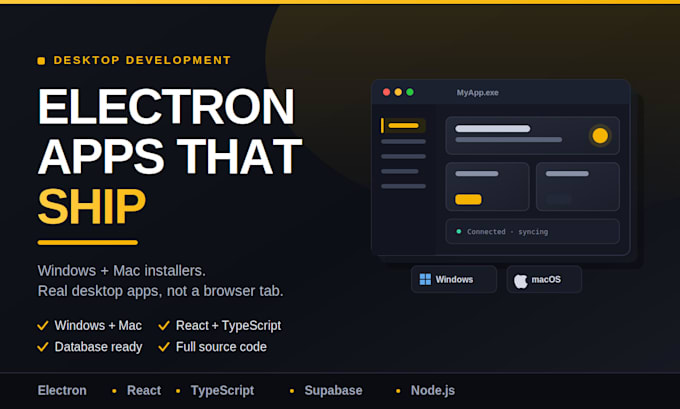Click "Node.js" in the footer bar

[433, 391]
